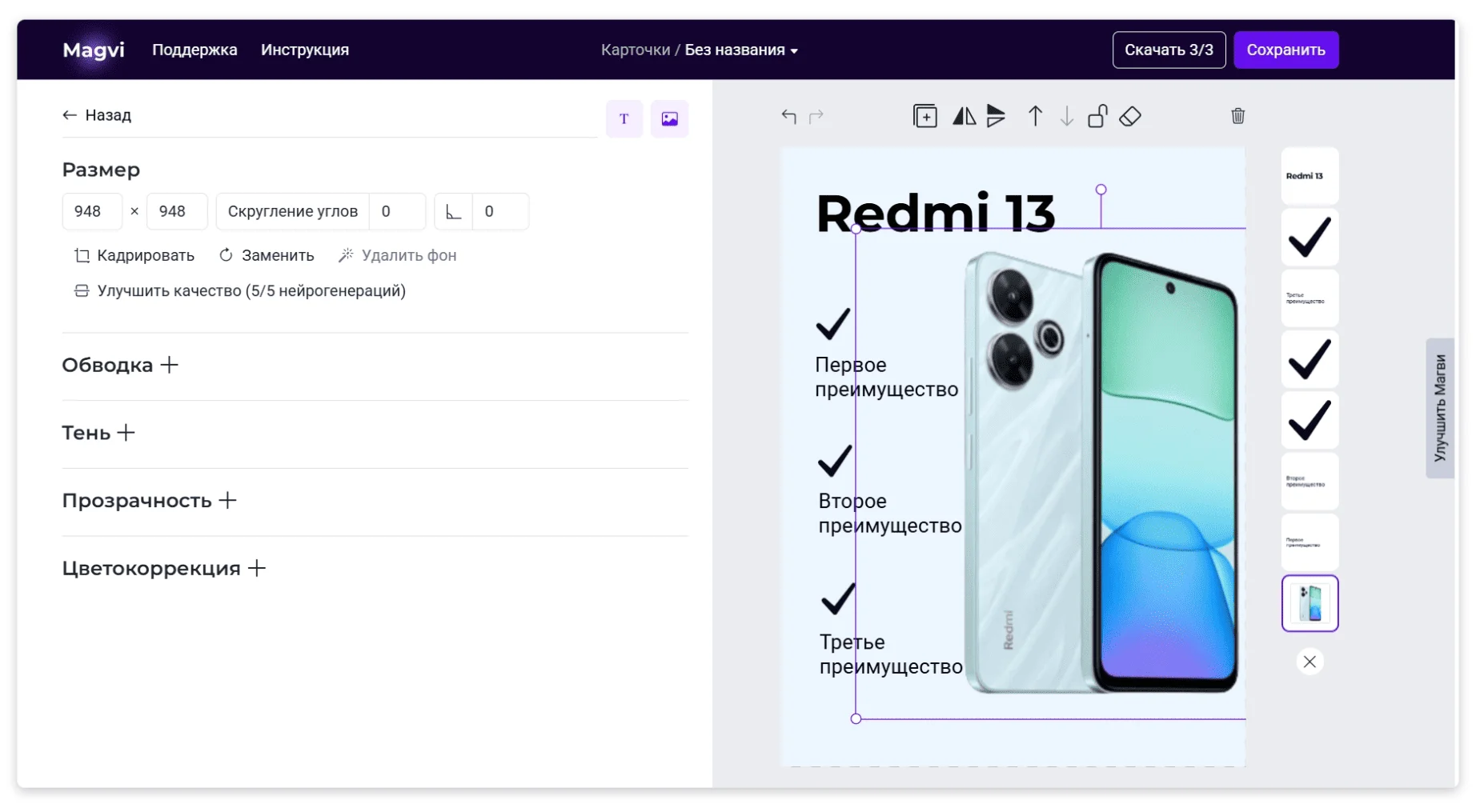
Task: Click the Кадрировать crop button
Action: pos(134,255)
